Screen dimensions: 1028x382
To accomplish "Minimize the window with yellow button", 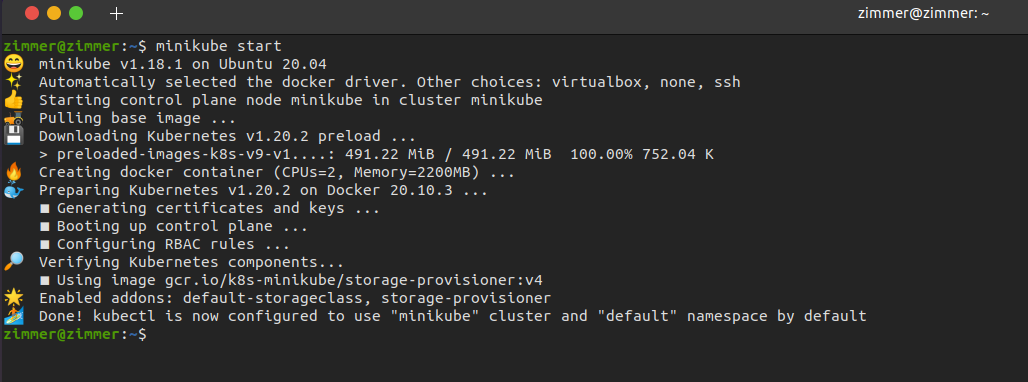I will coord(54,13).
